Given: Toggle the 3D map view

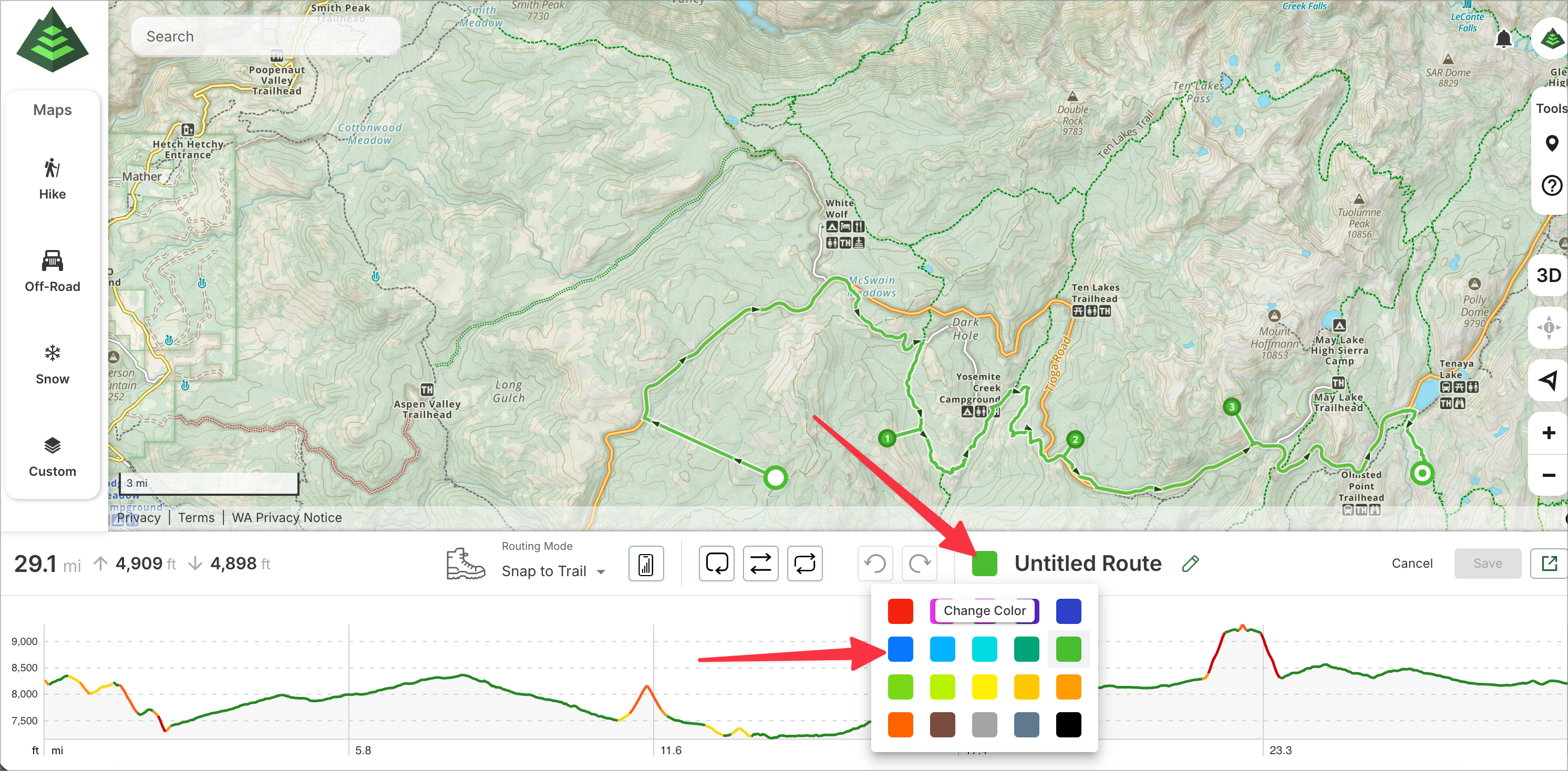Looking at the screenshot, I should click(1548, 276).
